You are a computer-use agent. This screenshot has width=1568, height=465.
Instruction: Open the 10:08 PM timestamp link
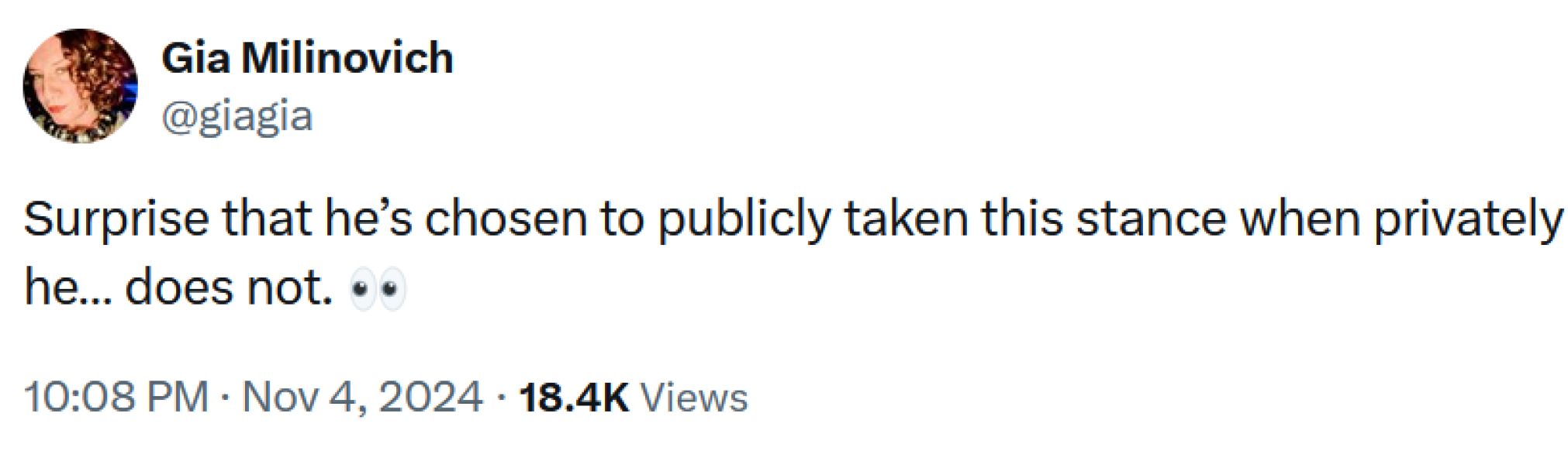pyautogui.click(x=116, y=397)
